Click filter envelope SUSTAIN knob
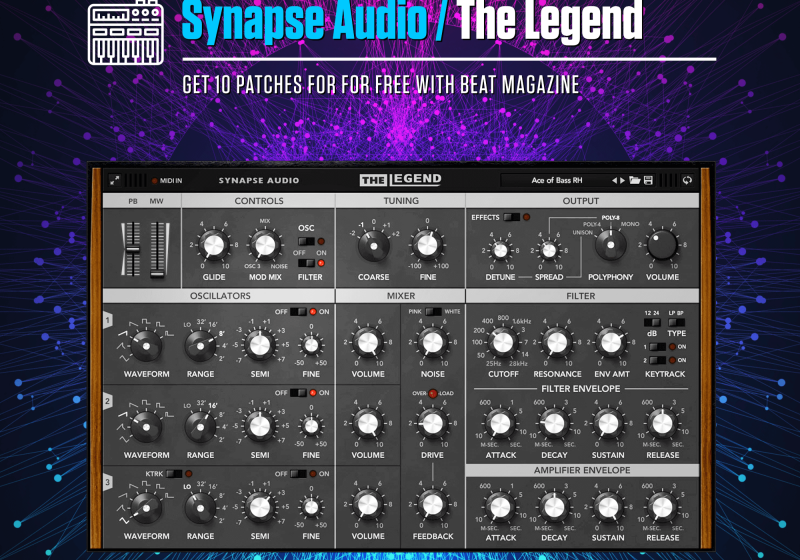Screen dimensions: 800x560 click(608, 423)
